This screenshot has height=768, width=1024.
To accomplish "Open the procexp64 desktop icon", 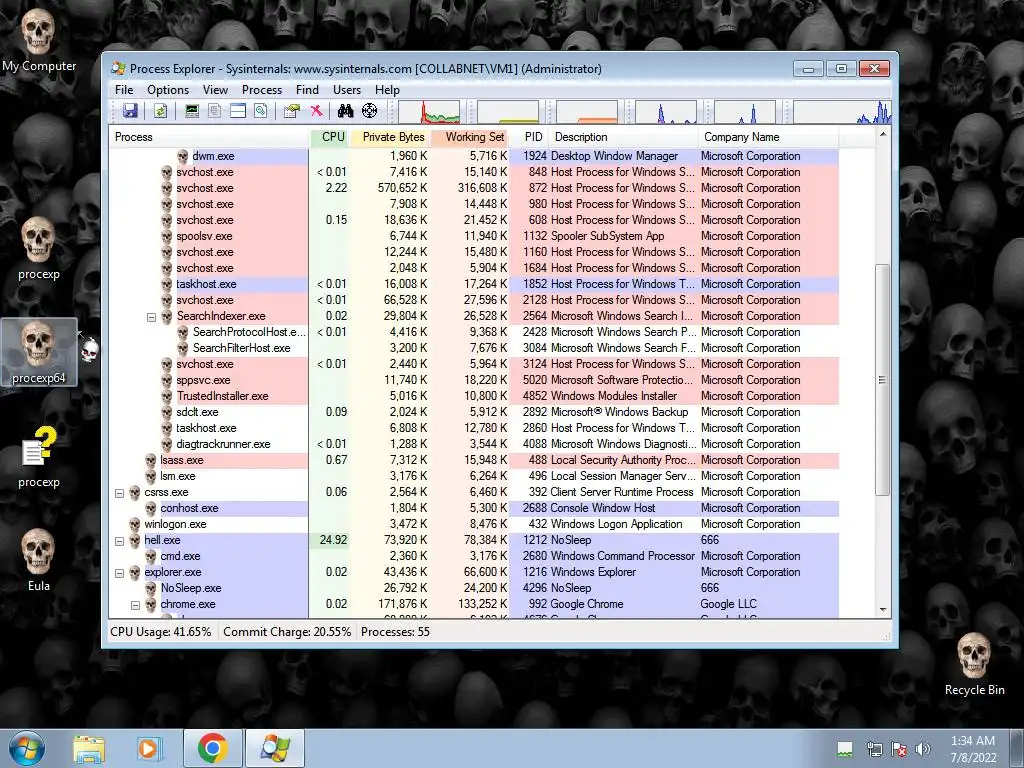I will pyautogui.click(x=39, y=352).
